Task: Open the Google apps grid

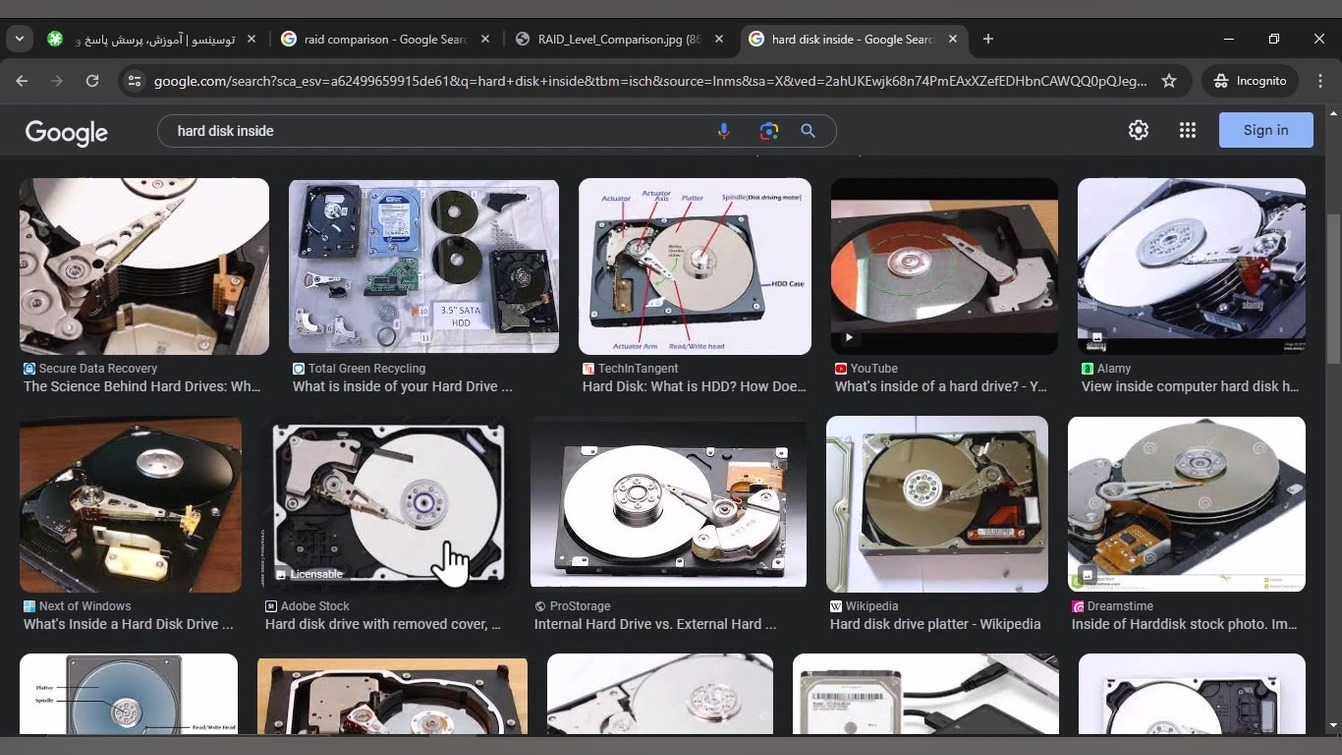Action: 1187,130
